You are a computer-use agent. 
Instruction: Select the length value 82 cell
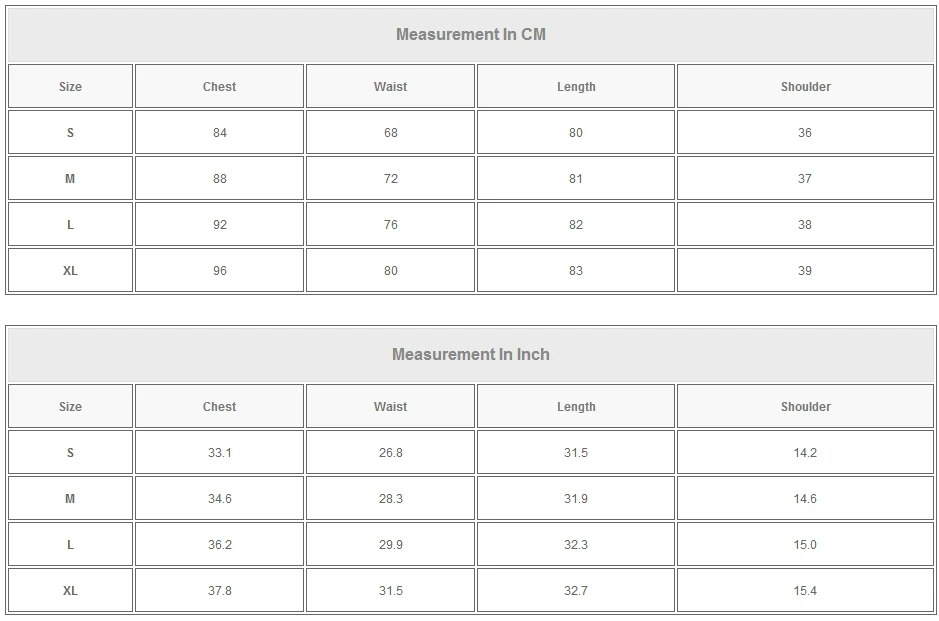click(x=576, y=225)
